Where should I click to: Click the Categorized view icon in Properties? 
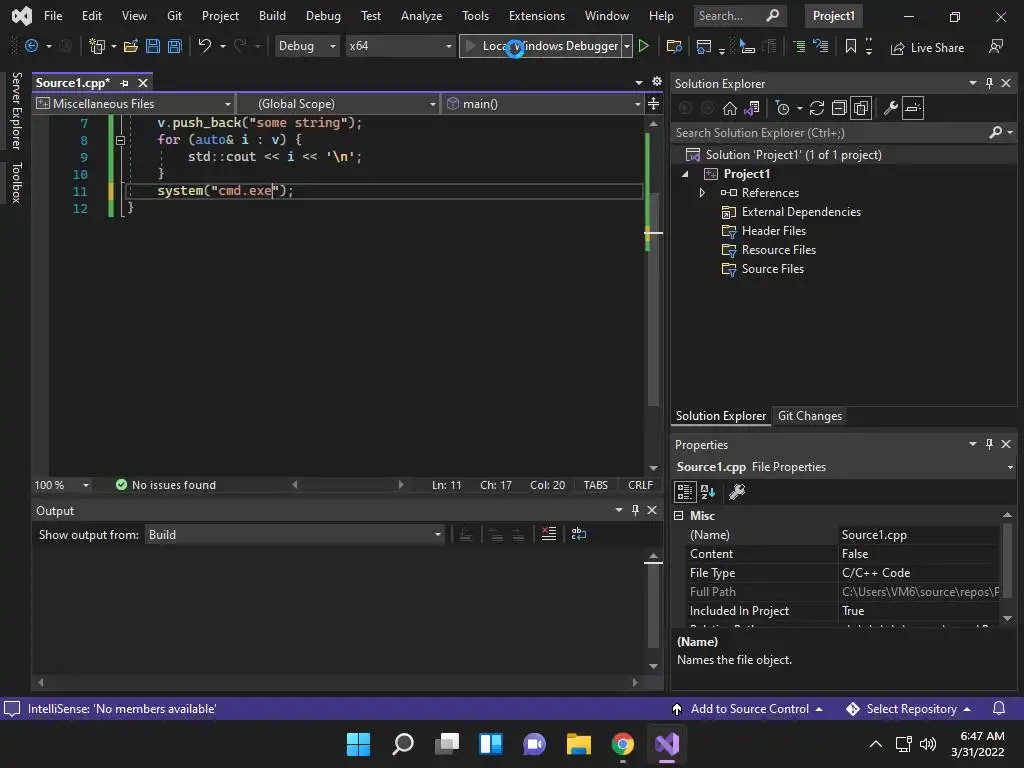pyautogui.click(x=685, y=492)
